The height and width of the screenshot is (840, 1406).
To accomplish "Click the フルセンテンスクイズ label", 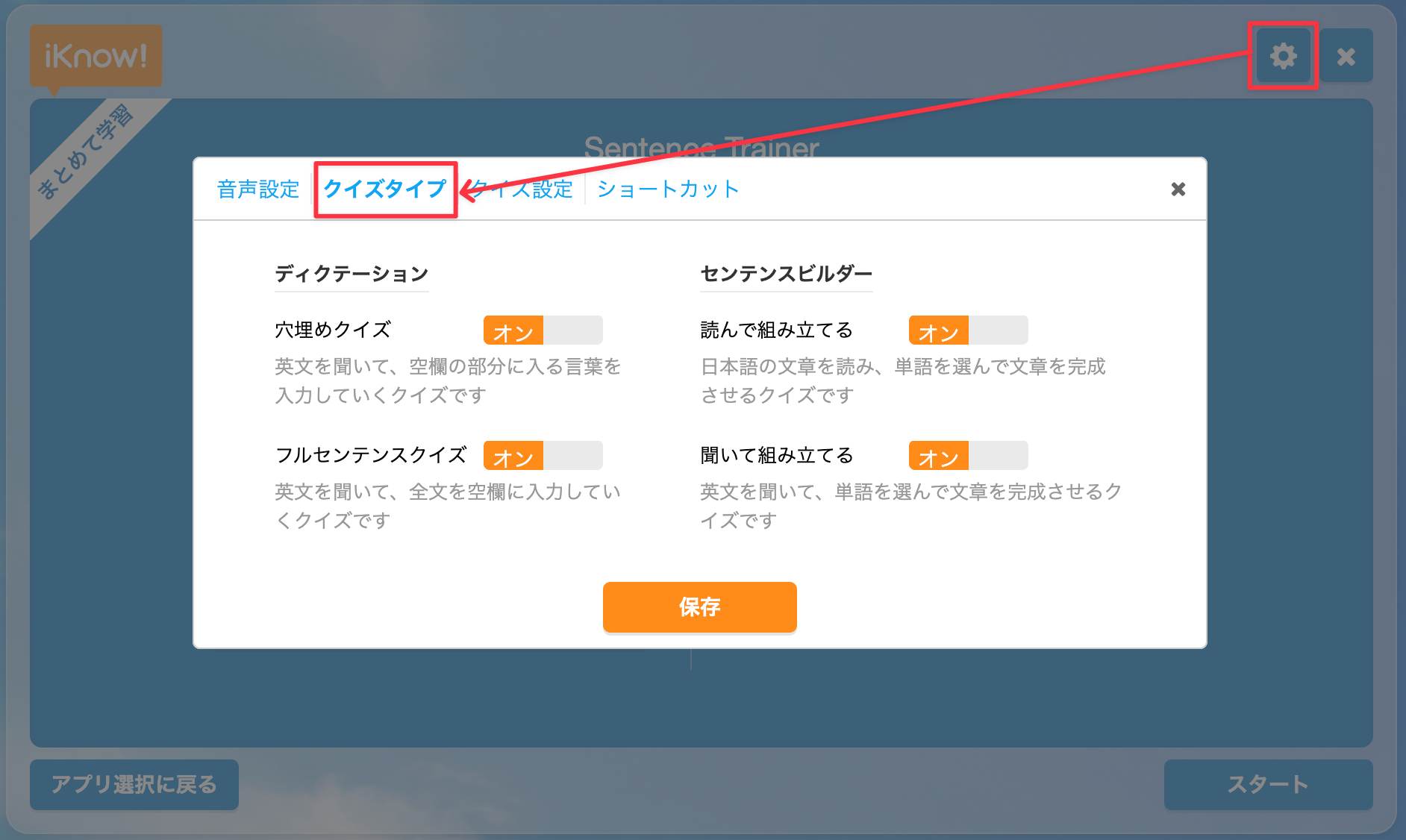I will tap(371, 455).
